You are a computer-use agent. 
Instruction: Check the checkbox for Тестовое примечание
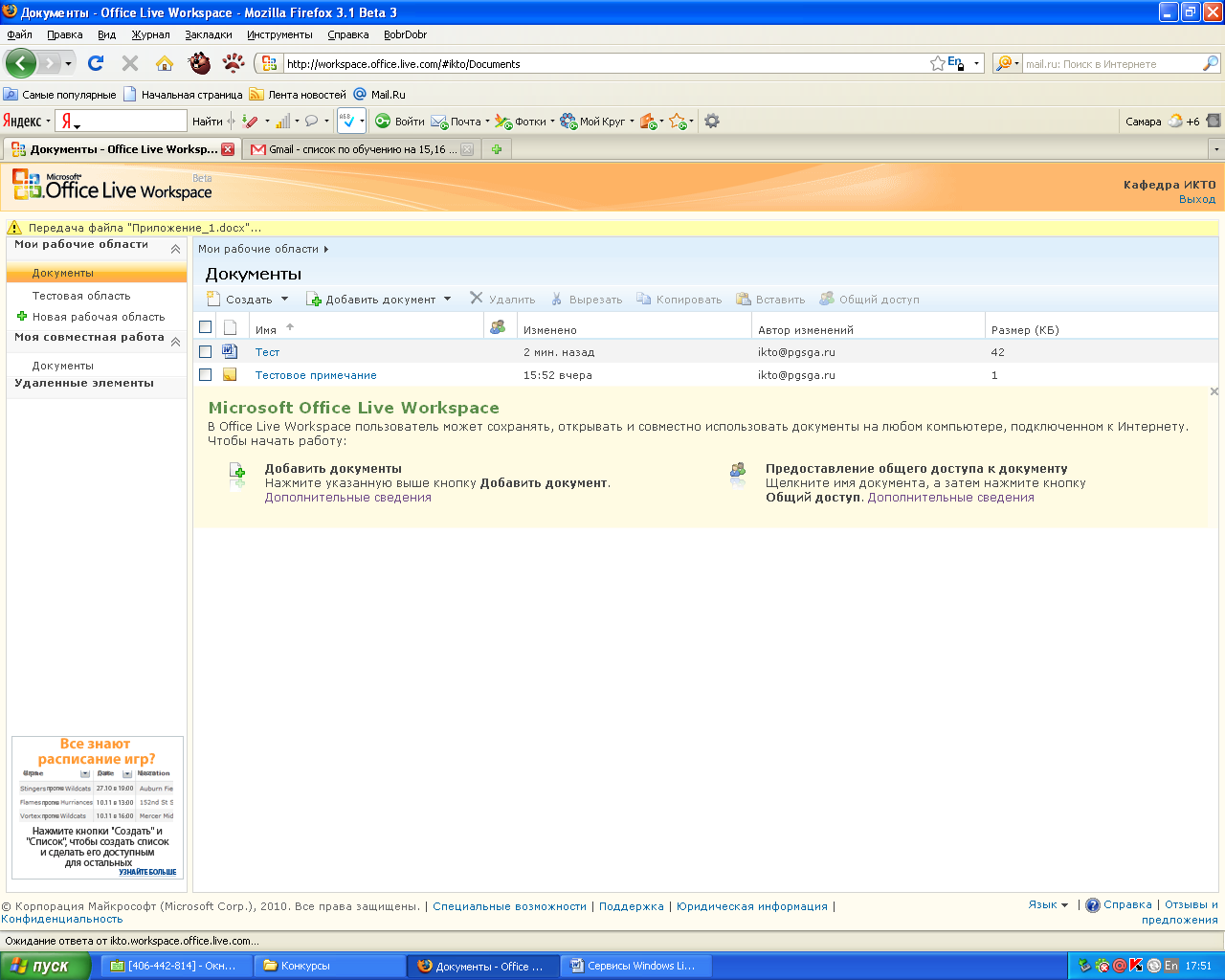[205, 374]
